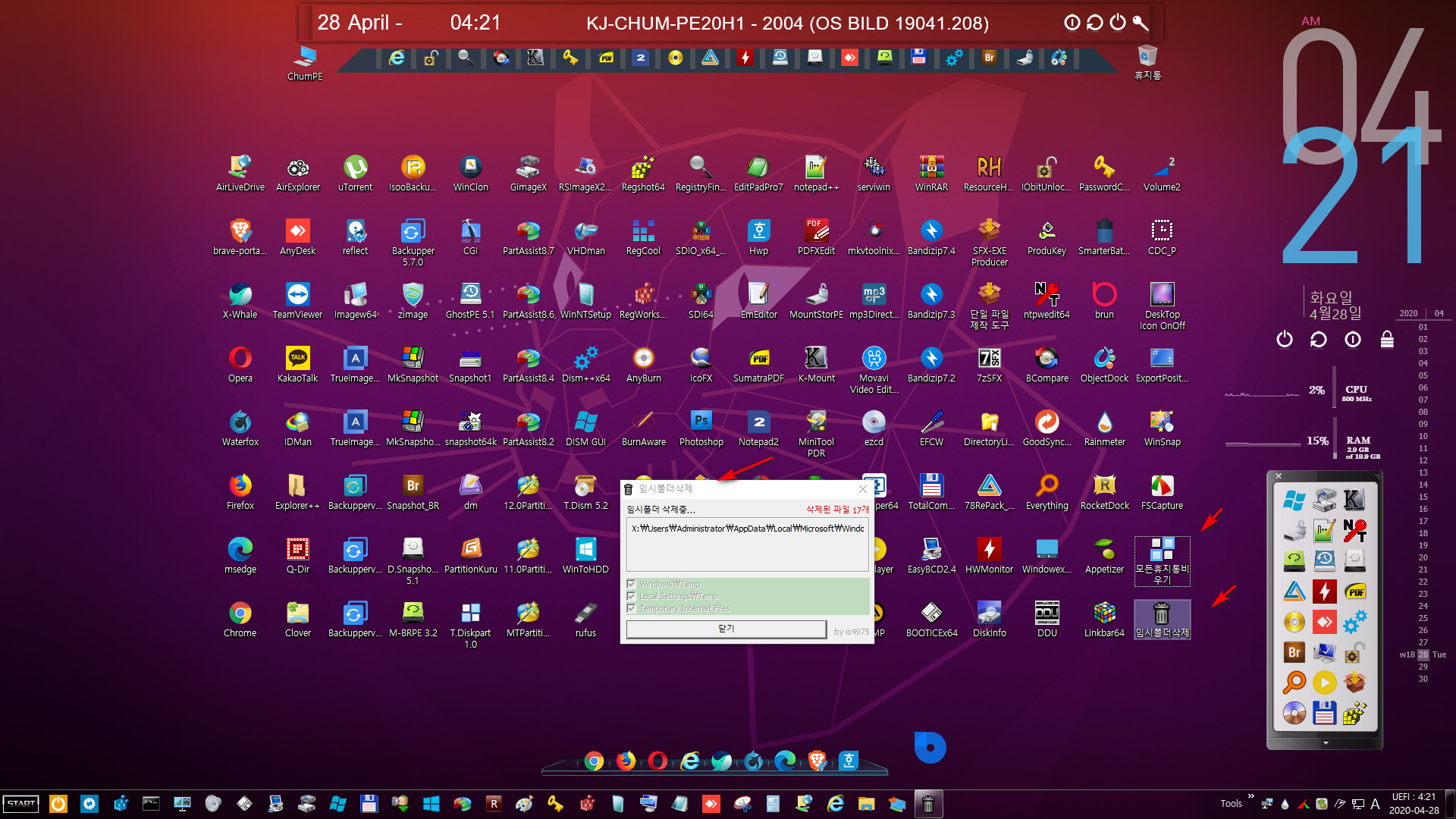Click the power icon in the header bar
Image resolution: width=1456 pixels, height=819 pixels.
point(1118,23)
